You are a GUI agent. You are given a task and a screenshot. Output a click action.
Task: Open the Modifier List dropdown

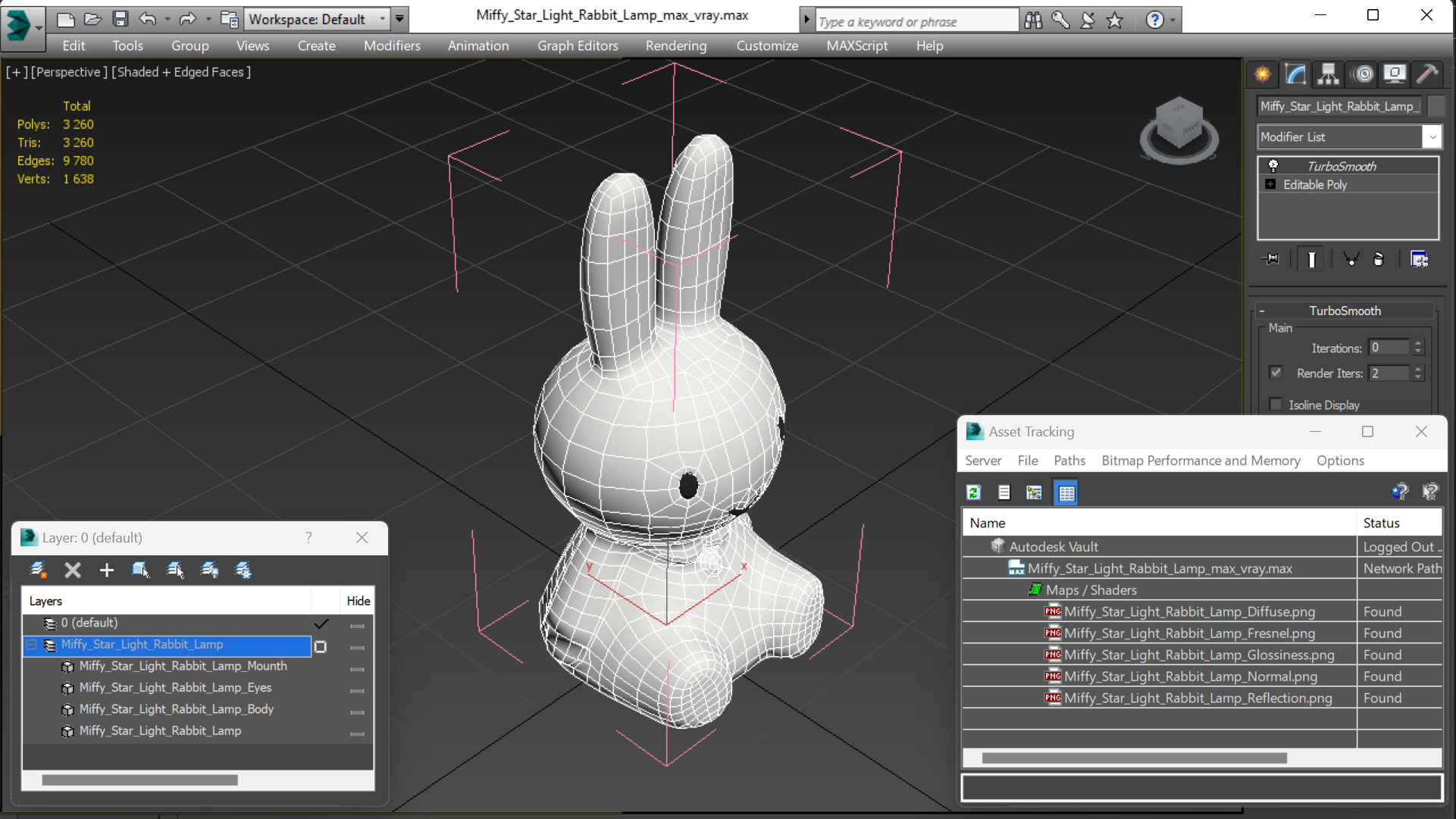pyautogui.click(x=1431, y=137)
